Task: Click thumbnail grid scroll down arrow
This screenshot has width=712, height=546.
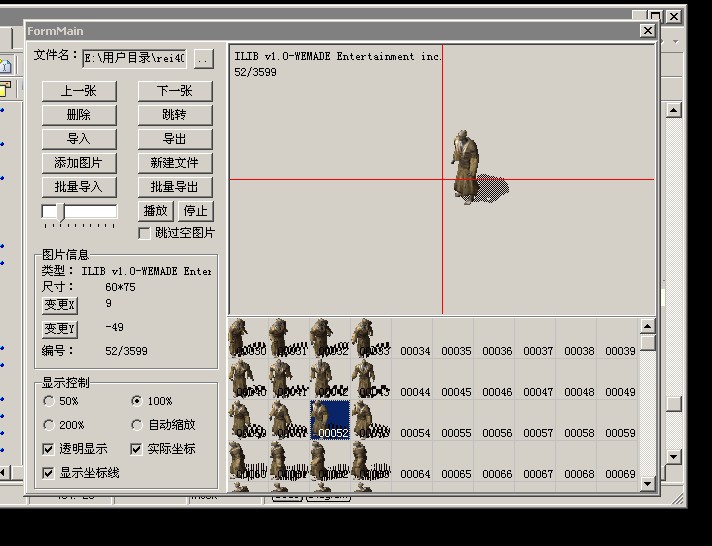Action: pos(648,484)
